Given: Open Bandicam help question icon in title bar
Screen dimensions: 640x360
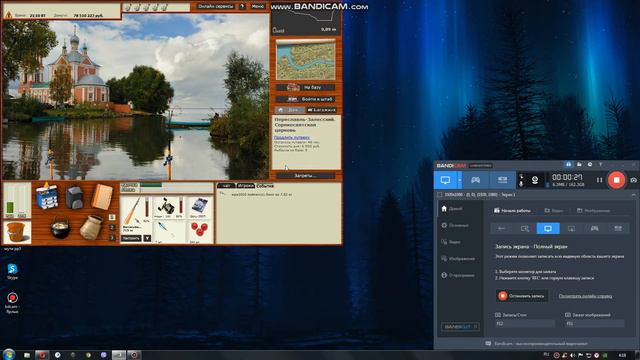Looking at the screenshot, I should (600, 164).
